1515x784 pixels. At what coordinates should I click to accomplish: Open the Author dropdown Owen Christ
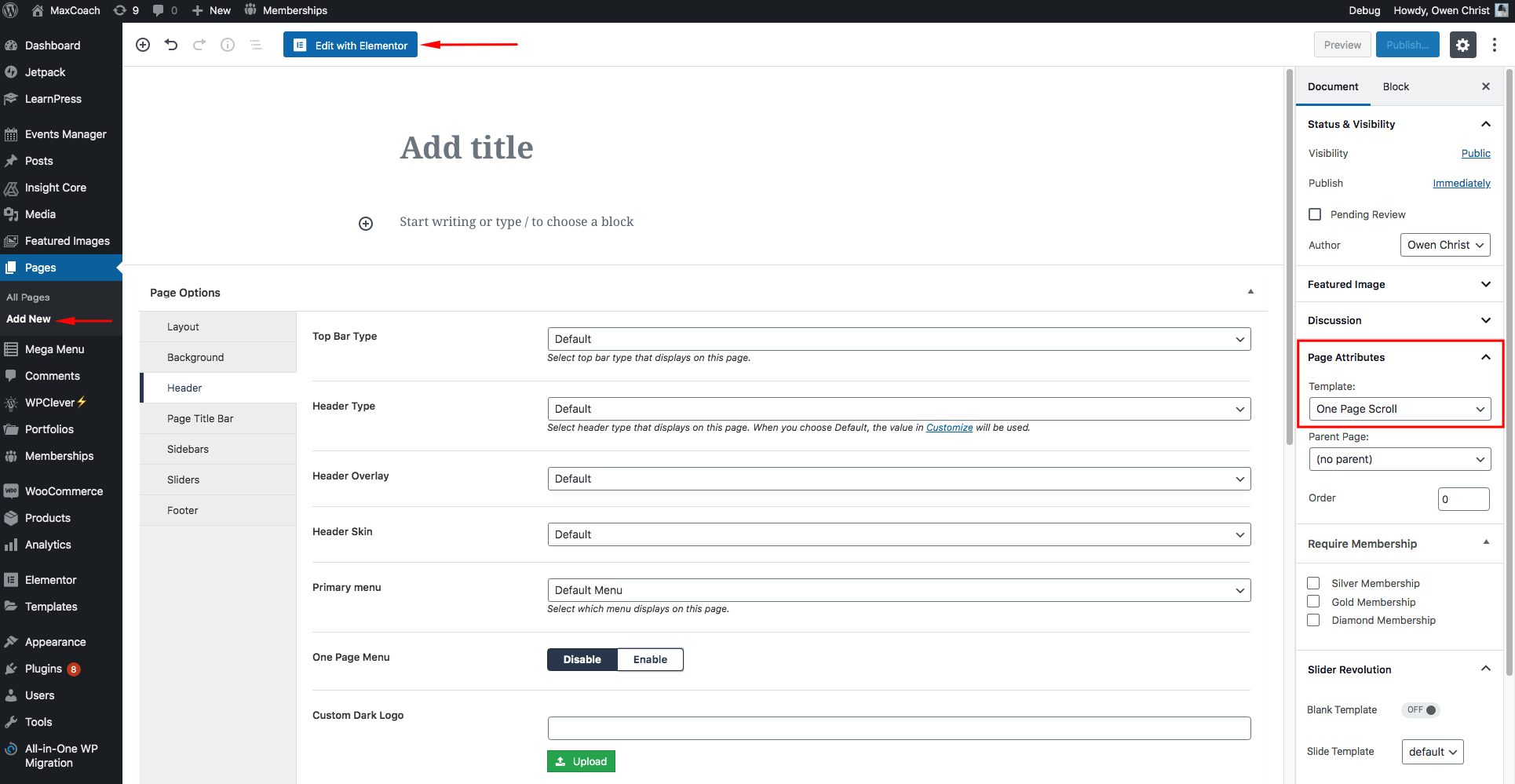tap(1445, 245)
